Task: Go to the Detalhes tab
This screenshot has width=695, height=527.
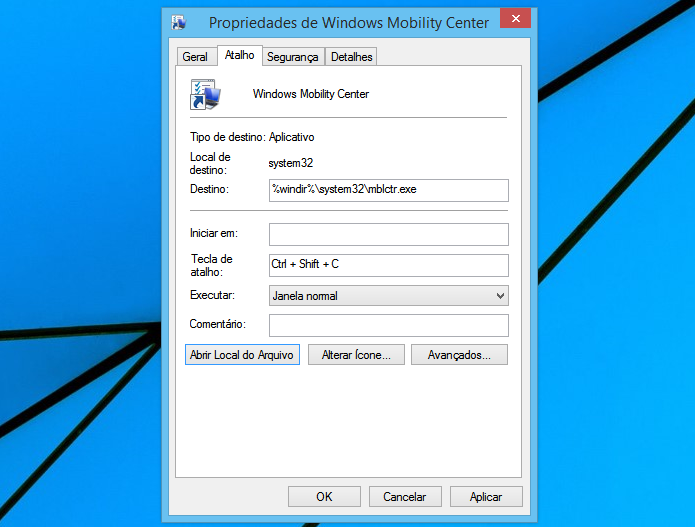Action: [351, 57]
